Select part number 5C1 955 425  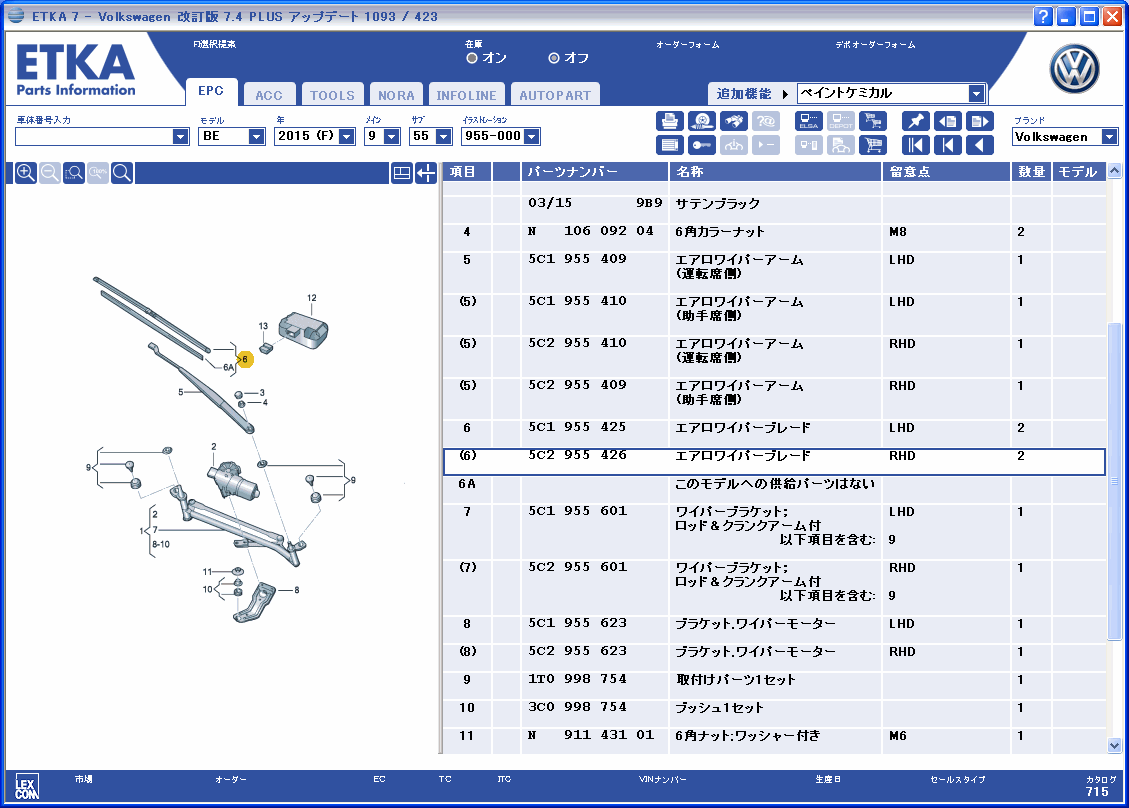(x=577, y=427)
